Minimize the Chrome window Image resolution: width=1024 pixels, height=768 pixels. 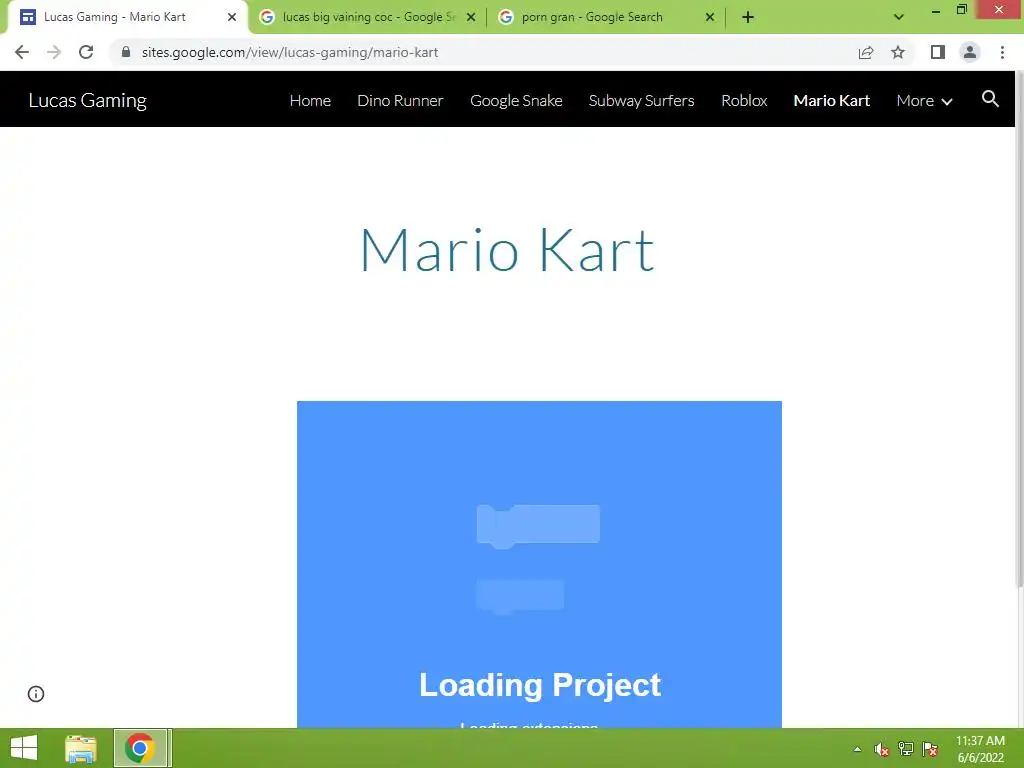tap(936, 10)
